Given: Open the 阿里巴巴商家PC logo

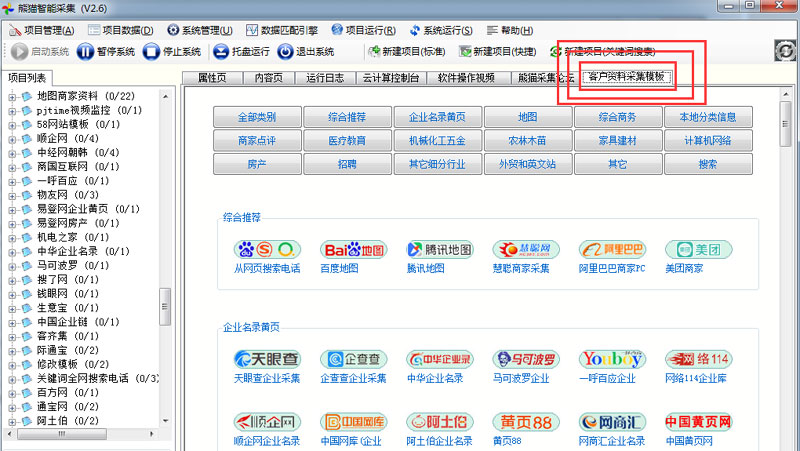Looking at the screenshot, I should [x=612, y=249].
